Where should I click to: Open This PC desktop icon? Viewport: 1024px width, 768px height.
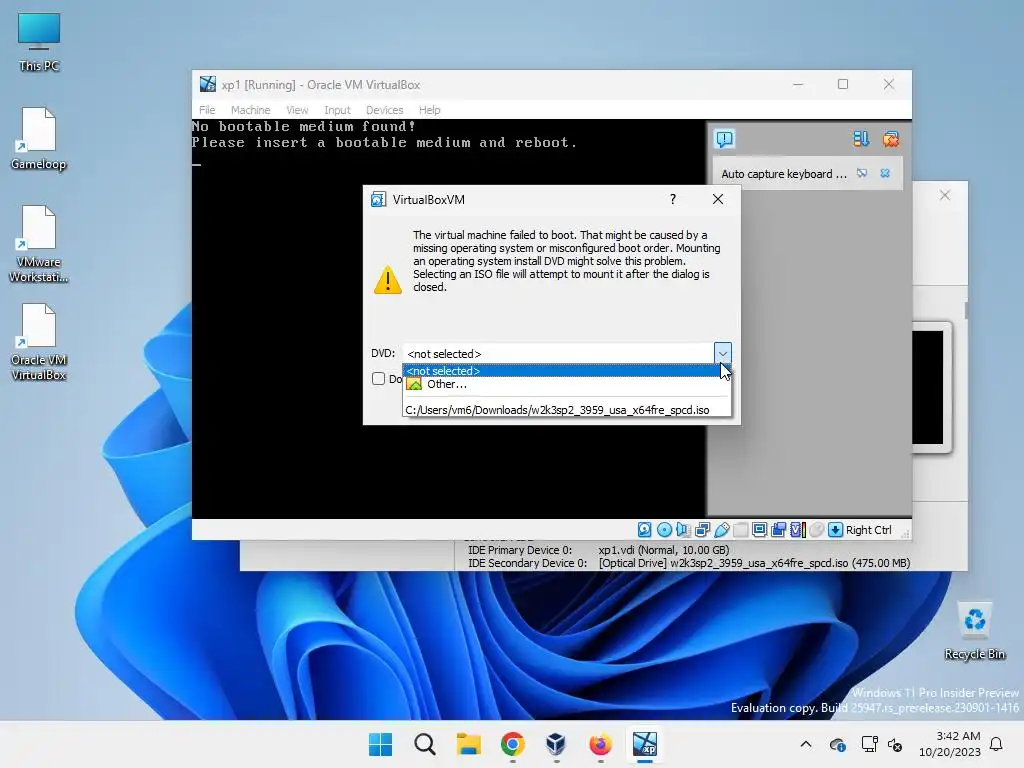point(39,42)
